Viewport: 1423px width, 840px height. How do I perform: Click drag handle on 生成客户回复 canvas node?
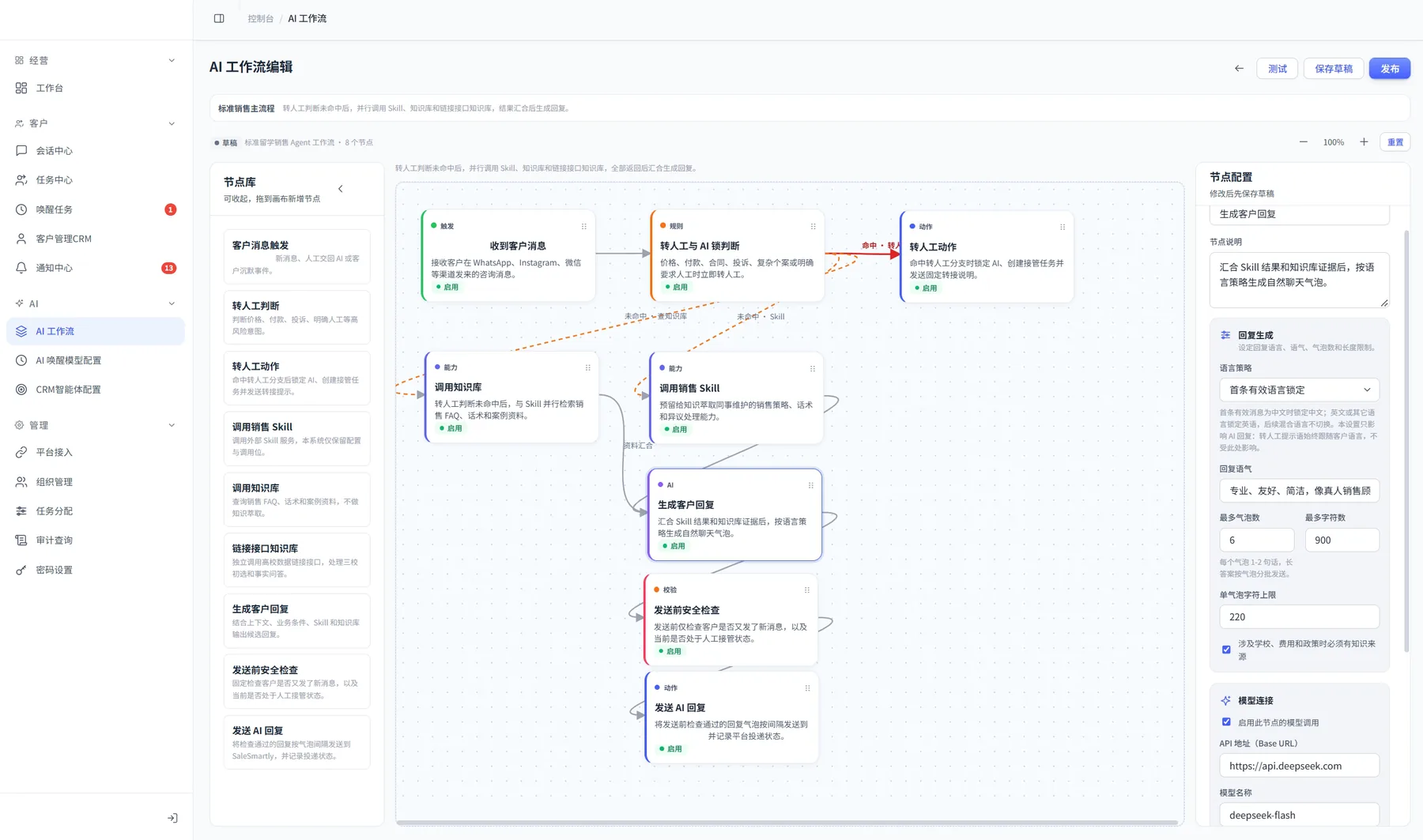pyautogui.click(x=810, y=485)
